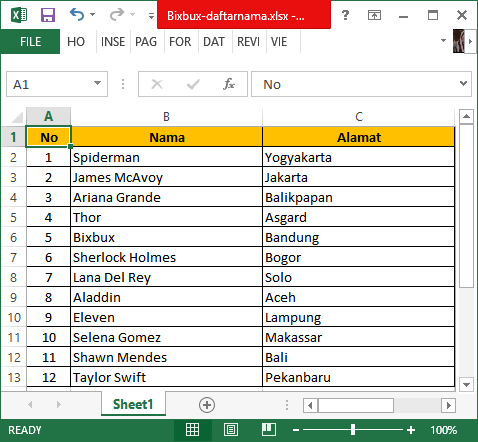Confirm entry with checkmark icon

pos(193,84)
